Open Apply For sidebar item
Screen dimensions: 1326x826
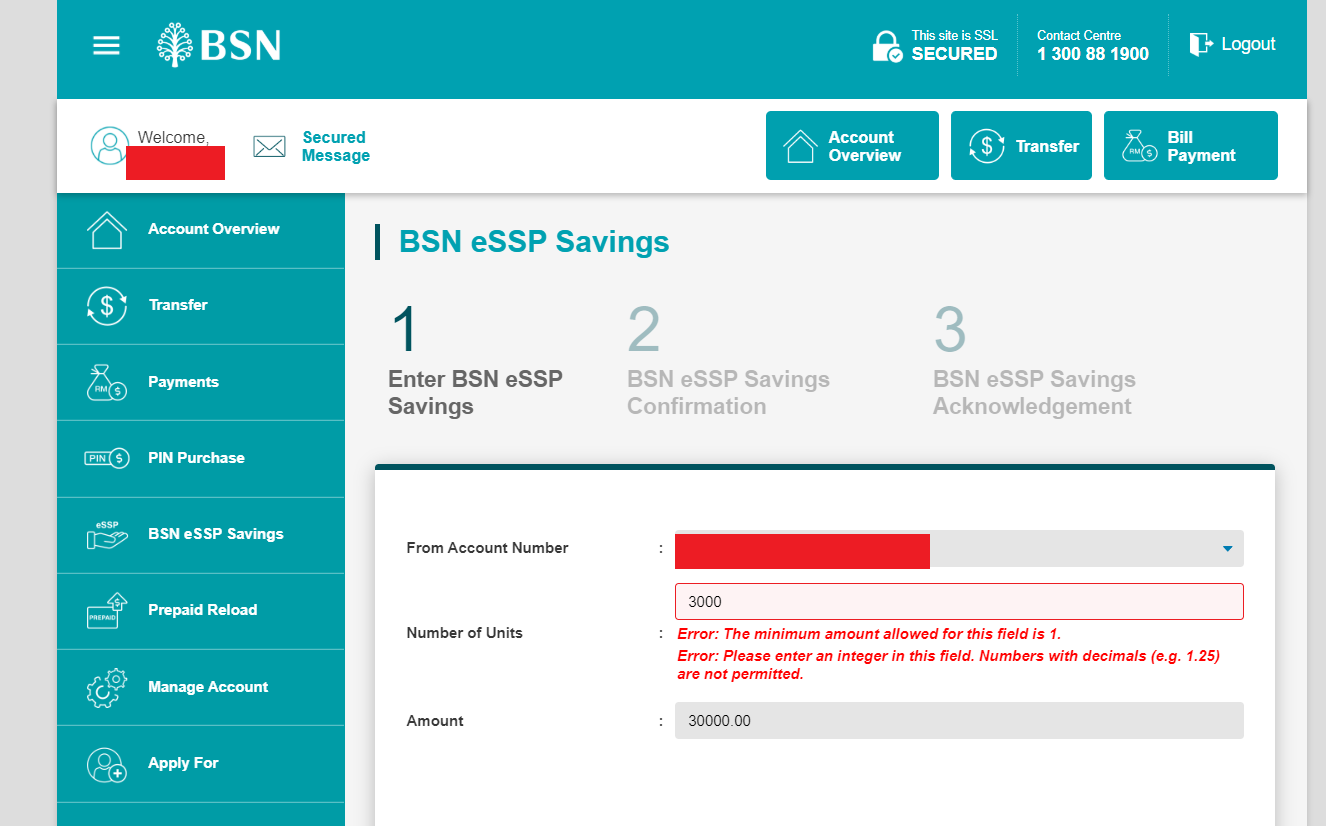click(x=201, y=763)
